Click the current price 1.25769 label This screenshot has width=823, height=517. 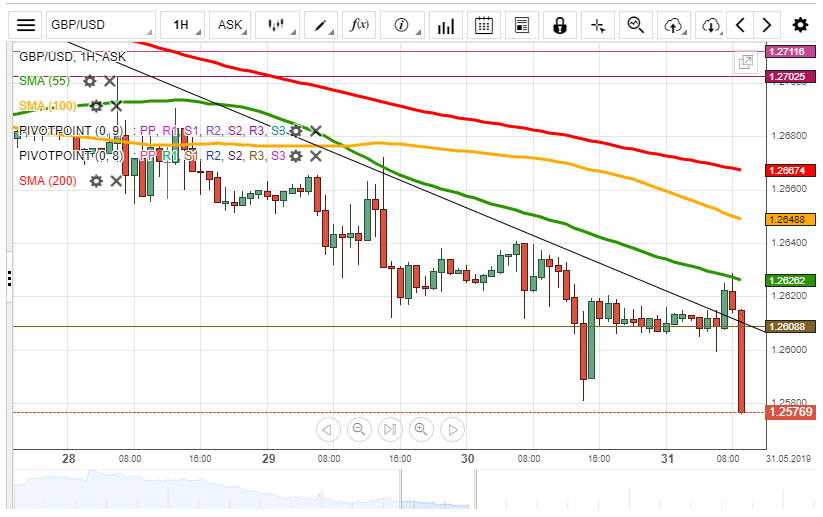coord(790,412)
